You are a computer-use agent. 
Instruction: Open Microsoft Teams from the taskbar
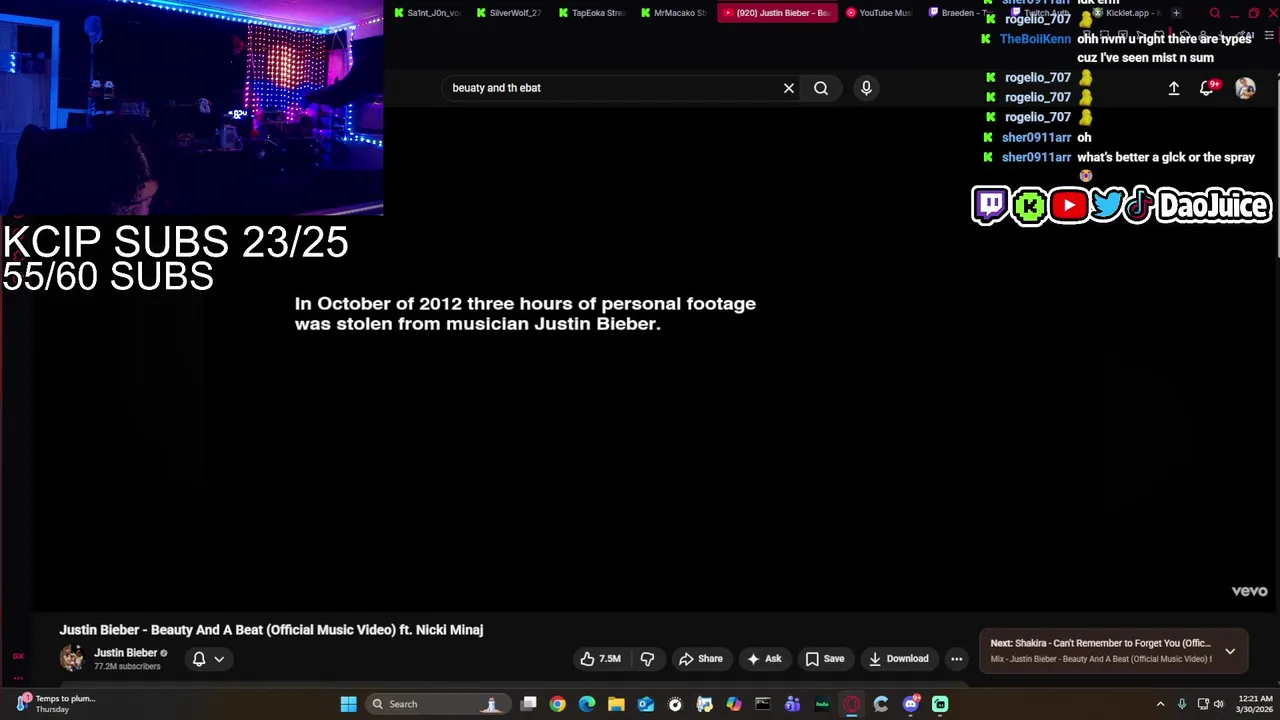[792, 704]
